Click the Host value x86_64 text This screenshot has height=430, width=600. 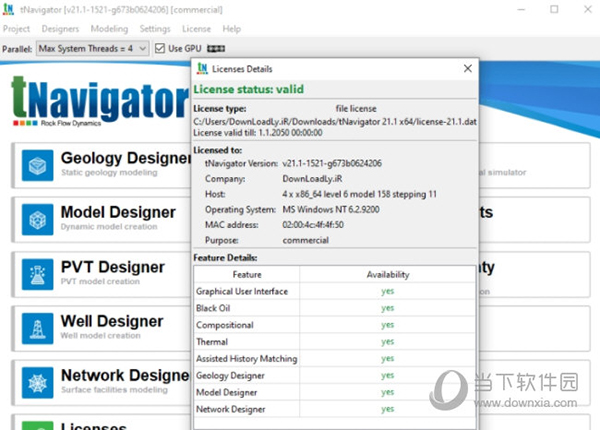click(x=359, y=194)
